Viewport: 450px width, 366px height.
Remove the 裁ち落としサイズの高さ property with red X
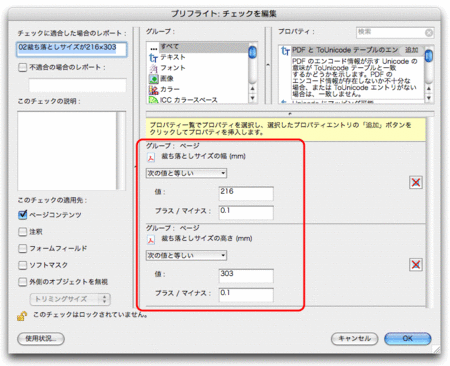pos(416,265)
